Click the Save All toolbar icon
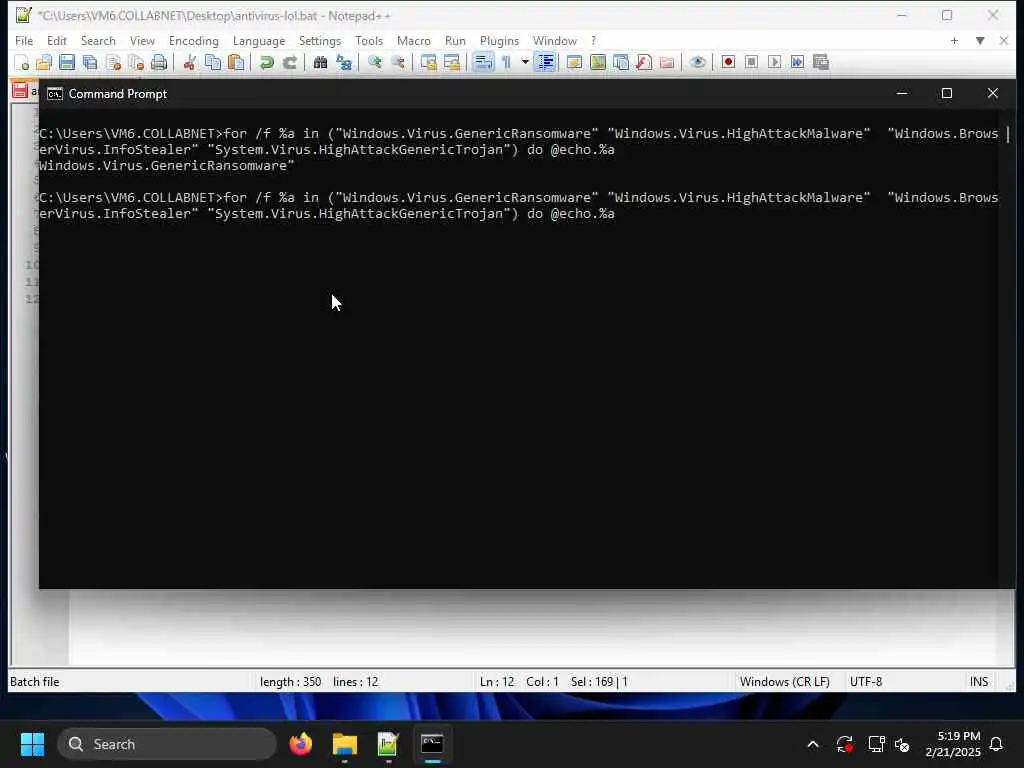Viewport: 1024px width, 768px height. 90,63
